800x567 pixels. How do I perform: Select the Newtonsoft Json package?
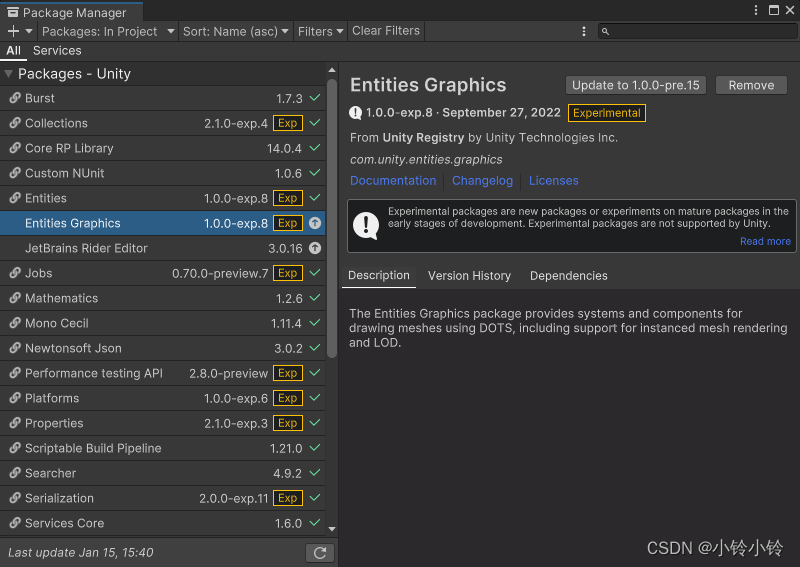tap(163, 348)
